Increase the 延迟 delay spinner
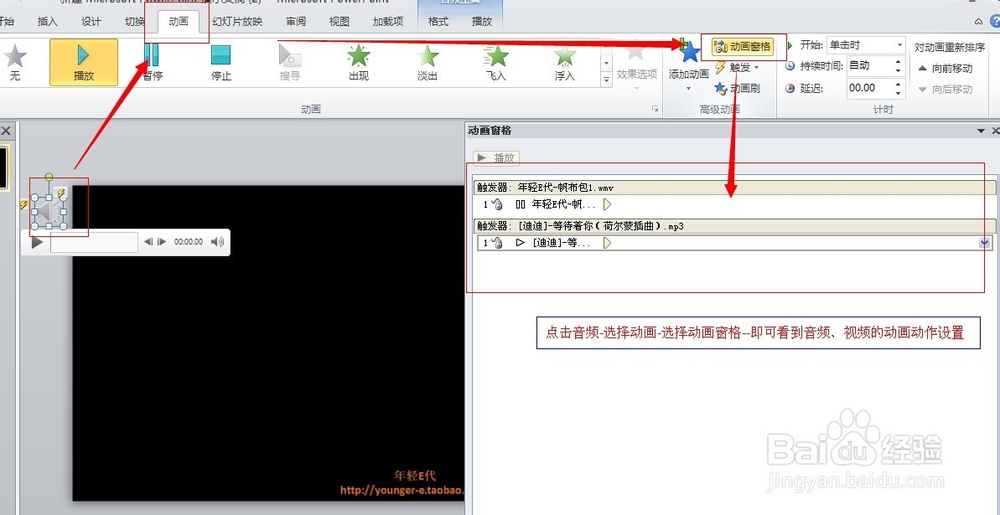The image size is (1000, 515). point(898,84)
